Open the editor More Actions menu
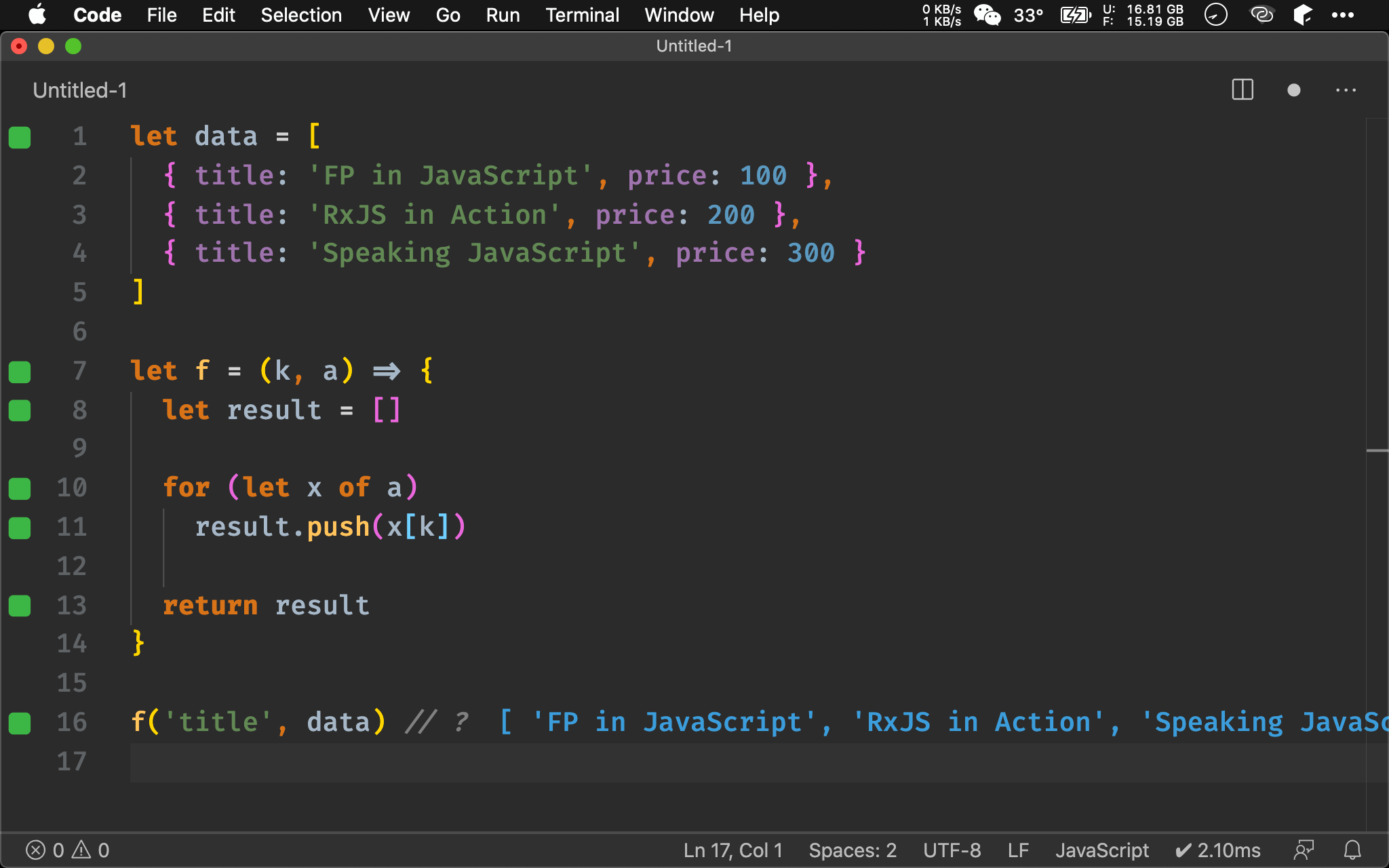 click(x=1346, y=90)
